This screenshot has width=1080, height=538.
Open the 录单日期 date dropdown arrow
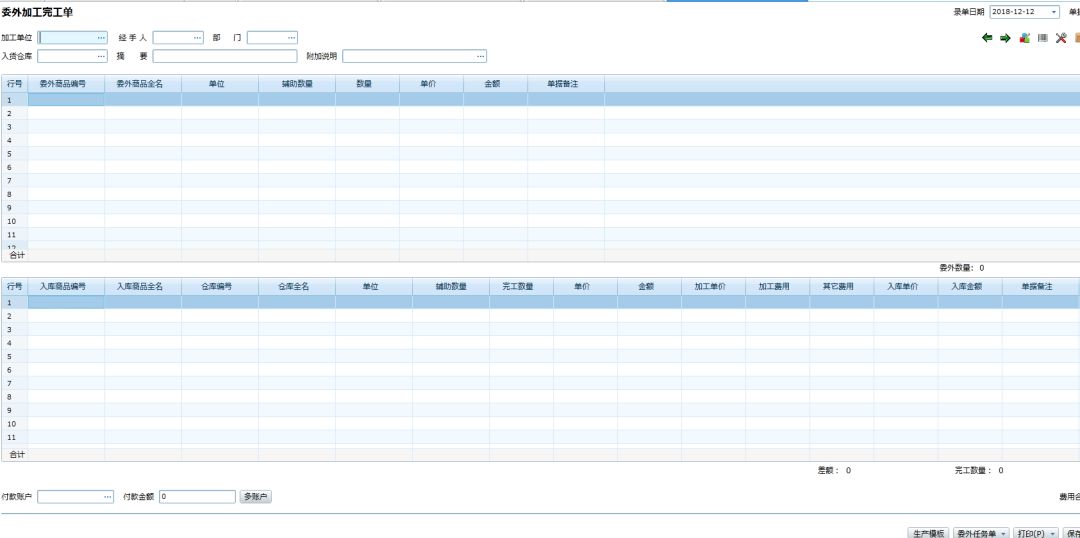point(1054,12)
